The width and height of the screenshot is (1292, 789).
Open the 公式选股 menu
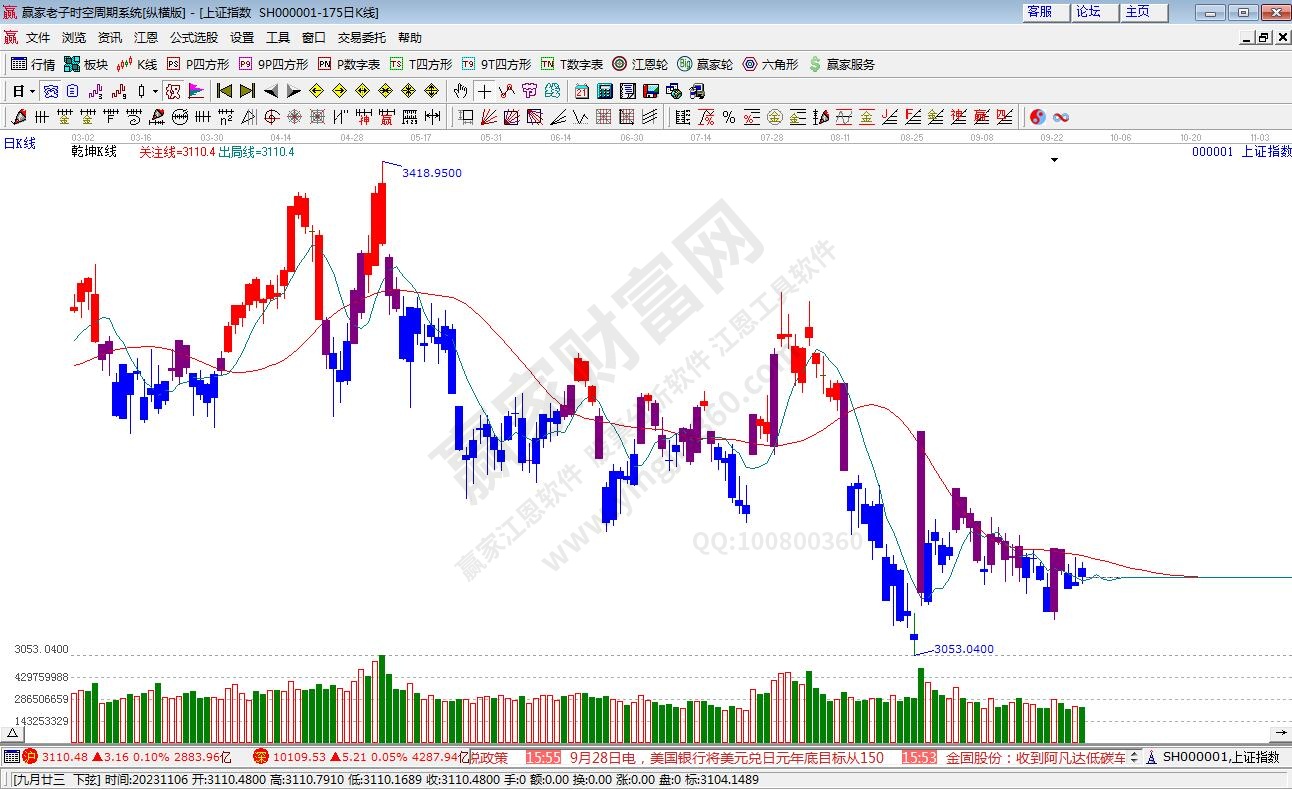coord(193,38)
